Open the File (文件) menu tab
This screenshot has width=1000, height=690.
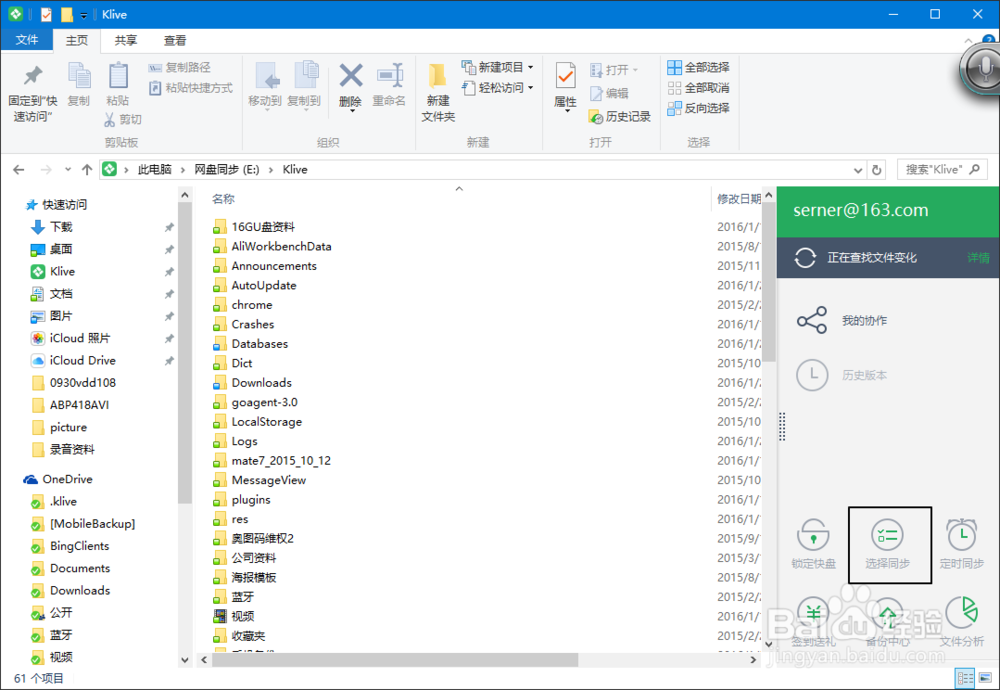click(26, 40)
